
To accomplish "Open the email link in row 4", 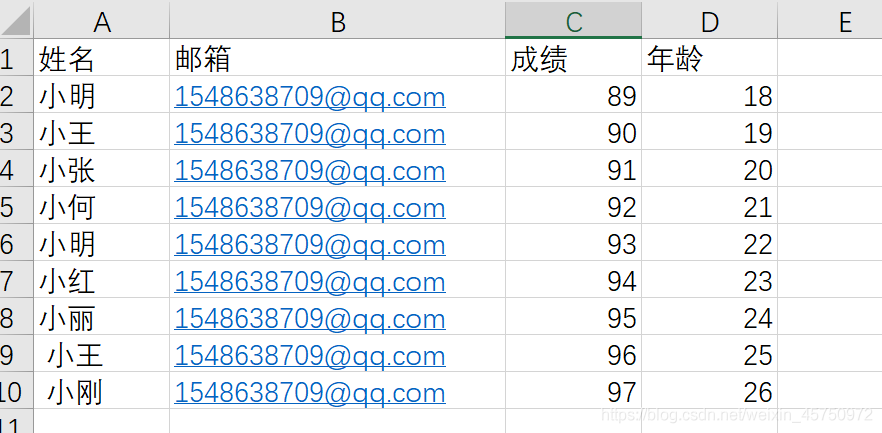I will point(310,171).
